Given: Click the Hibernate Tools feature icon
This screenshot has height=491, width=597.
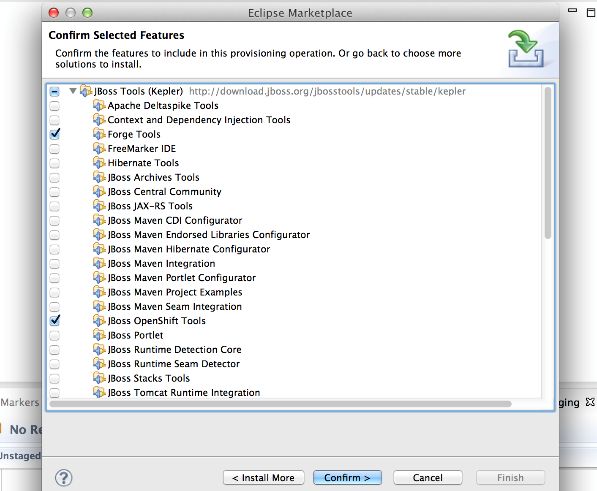Looking at the screenshot, I should click(99, 163).
